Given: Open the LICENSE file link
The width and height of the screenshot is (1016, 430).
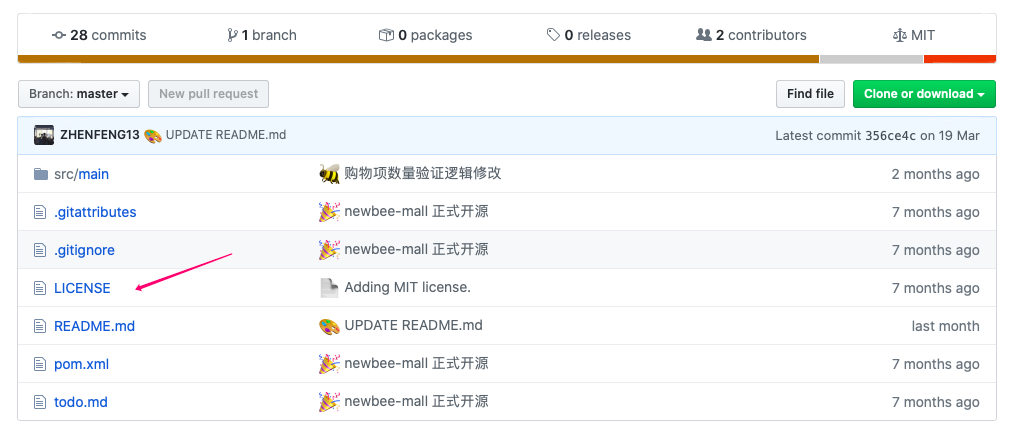Looking at the screenshot, I should tap(82, 288).
